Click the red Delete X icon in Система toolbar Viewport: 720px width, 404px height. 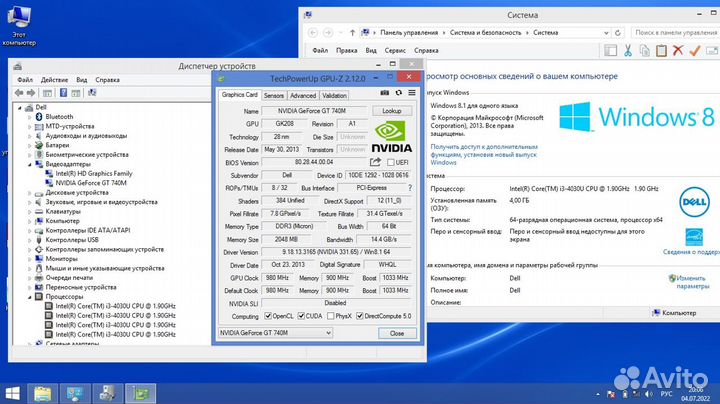pos(678,50)
